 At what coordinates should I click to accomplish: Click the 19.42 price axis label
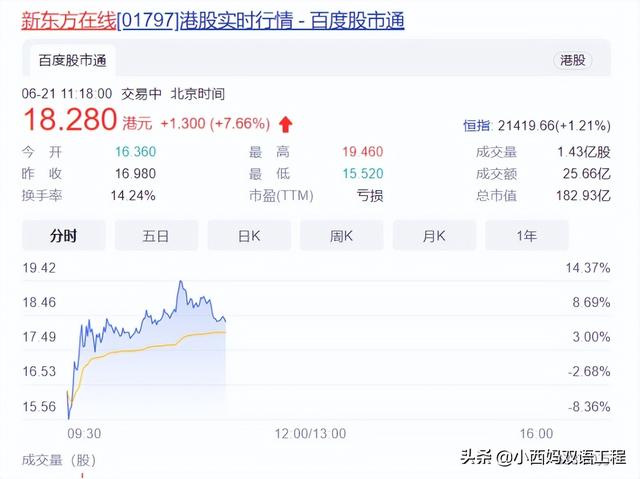(39, 268)
